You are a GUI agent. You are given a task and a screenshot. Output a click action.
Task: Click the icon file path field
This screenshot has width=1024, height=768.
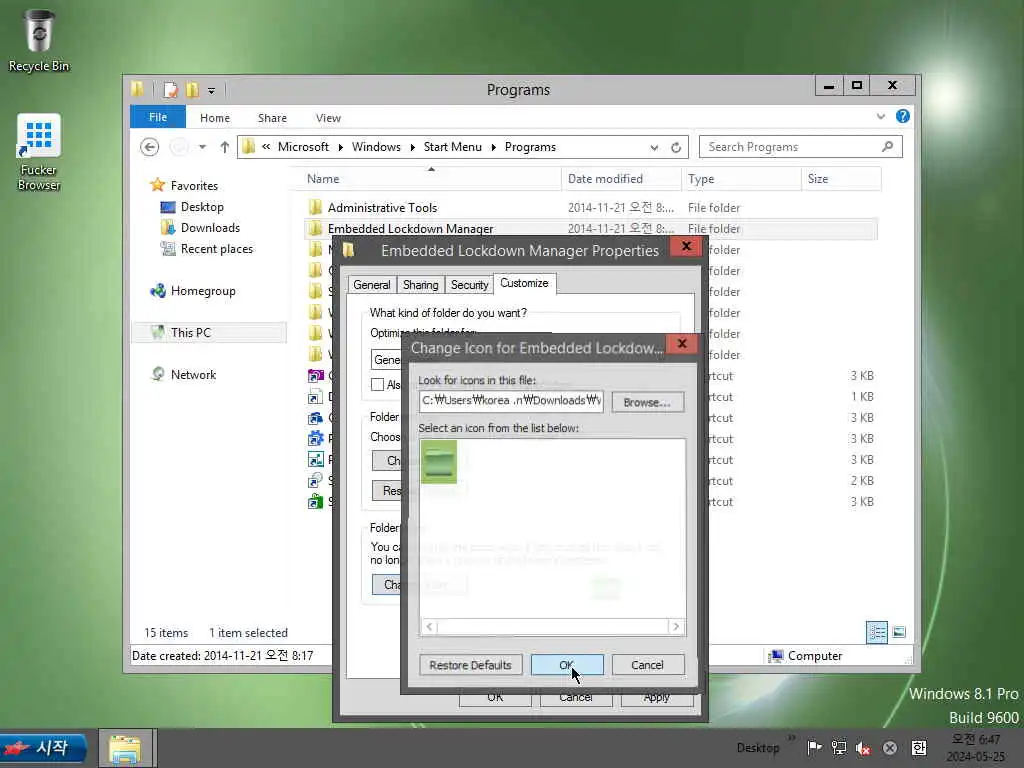tap(511, 401)
